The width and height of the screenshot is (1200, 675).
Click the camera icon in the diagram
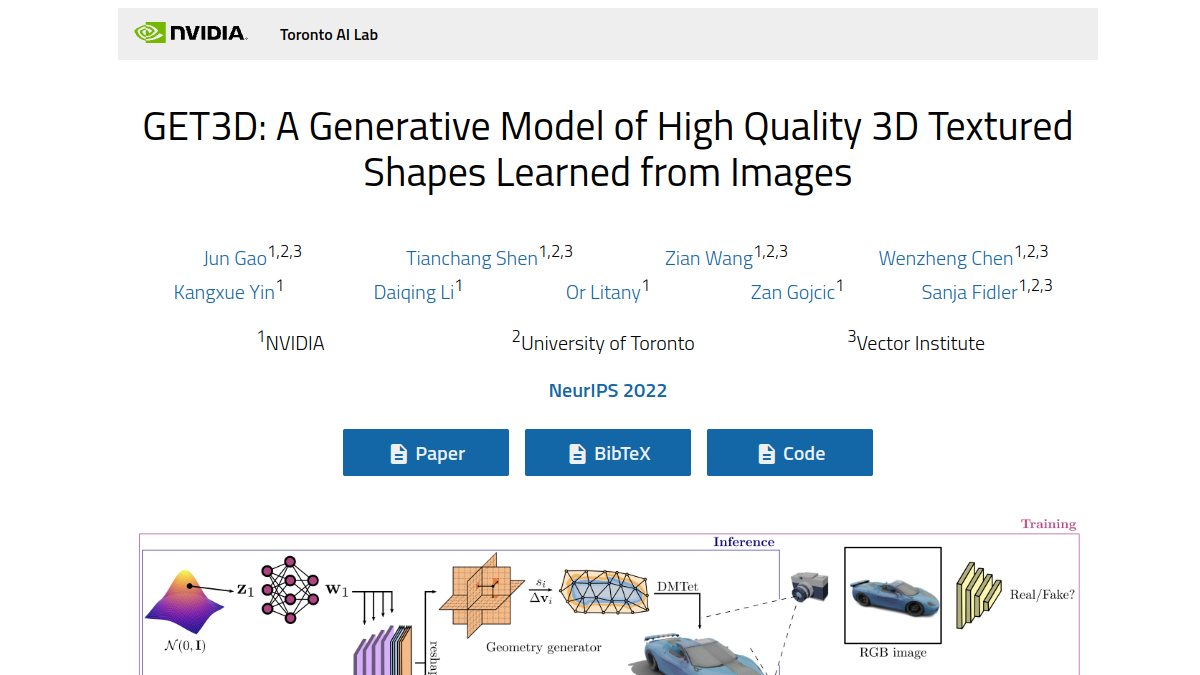(808, 587)
